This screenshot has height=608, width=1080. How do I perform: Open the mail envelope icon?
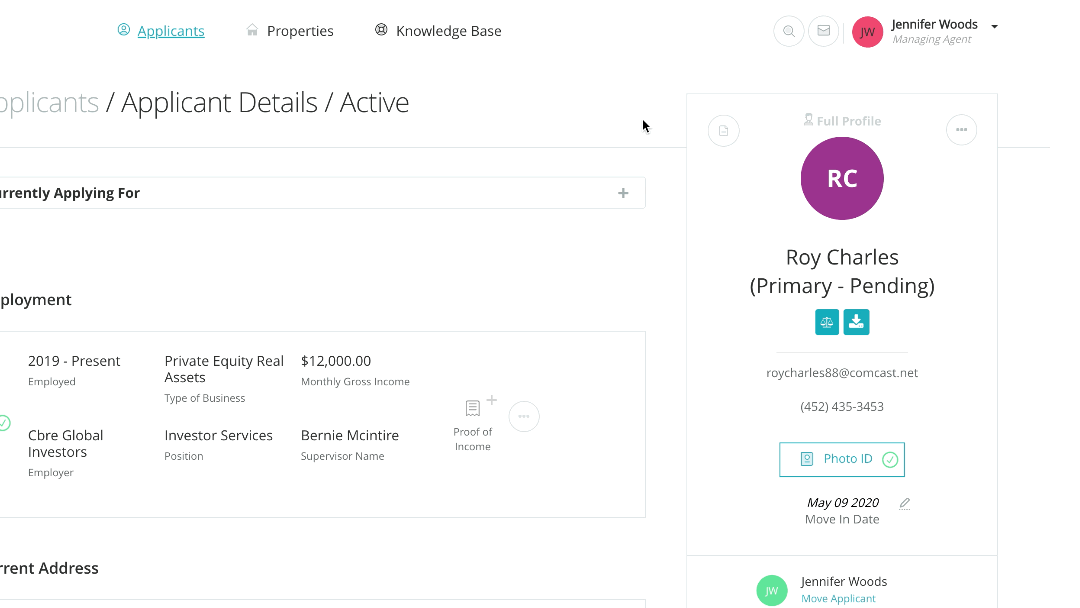(x=823, y=31)
